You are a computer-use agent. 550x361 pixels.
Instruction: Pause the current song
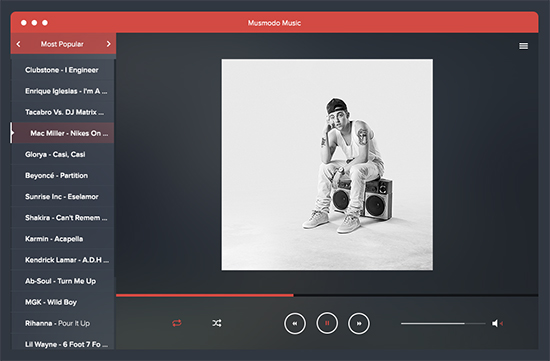tap(327, 323)
